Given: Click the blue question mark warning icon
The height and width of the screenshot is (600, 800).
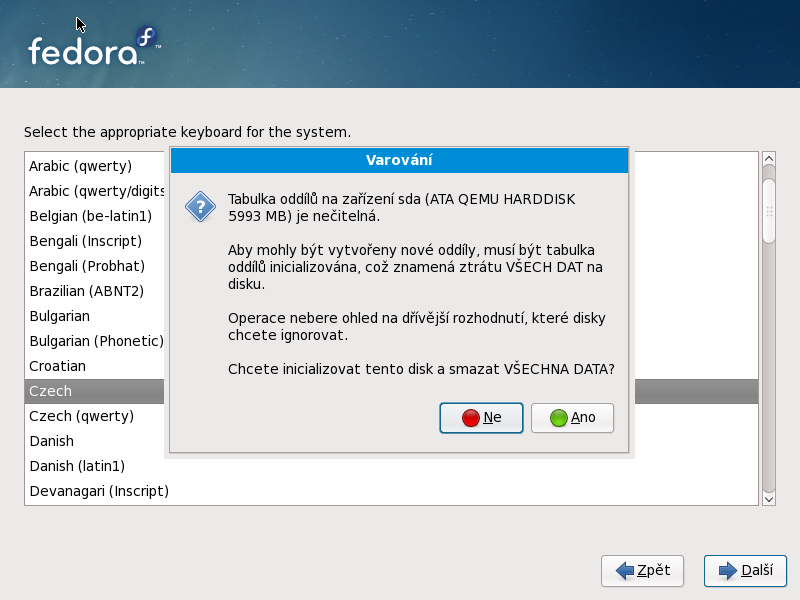Looking at the screenshot, I should (201, 207).
